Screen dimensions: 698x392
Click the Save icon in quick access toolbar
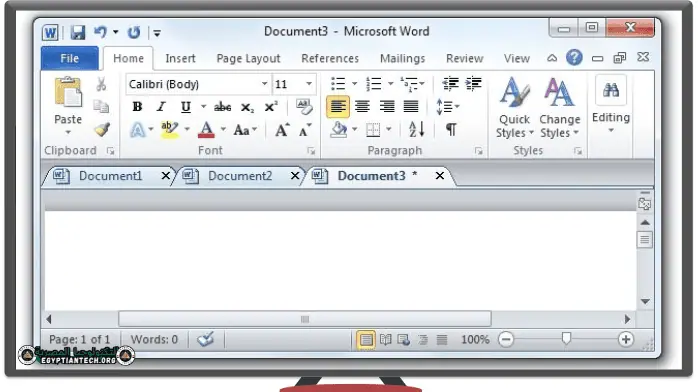[x=78, y=32]
